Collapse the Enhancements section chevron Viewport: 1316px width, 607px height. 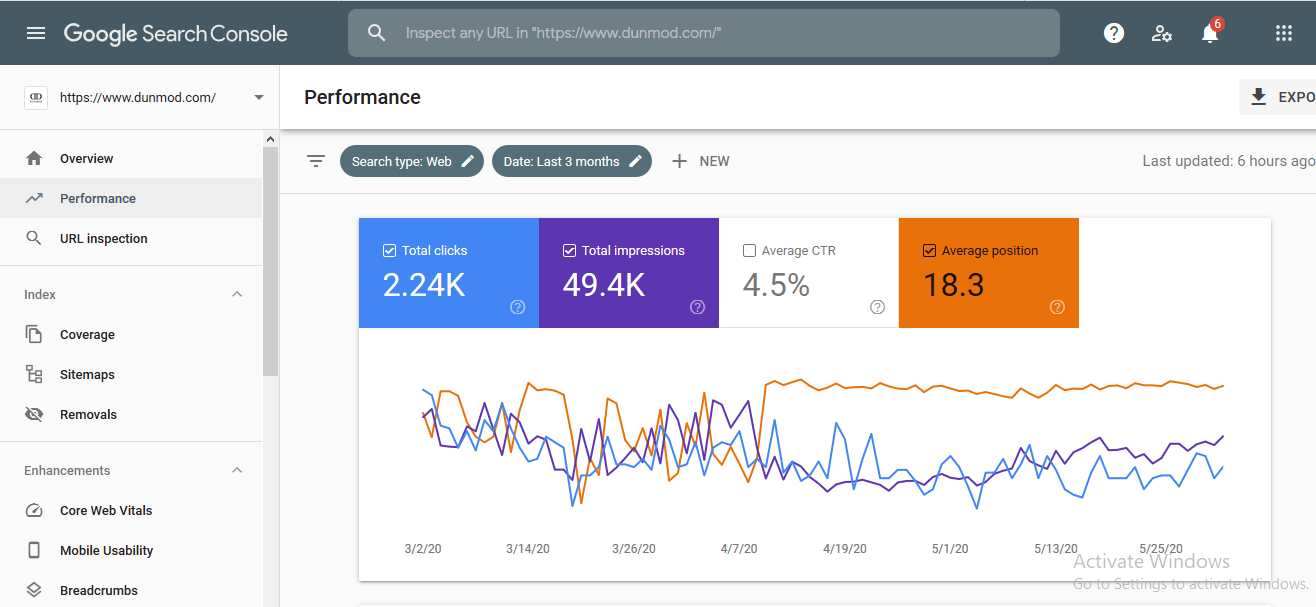(x=237, y=470)
